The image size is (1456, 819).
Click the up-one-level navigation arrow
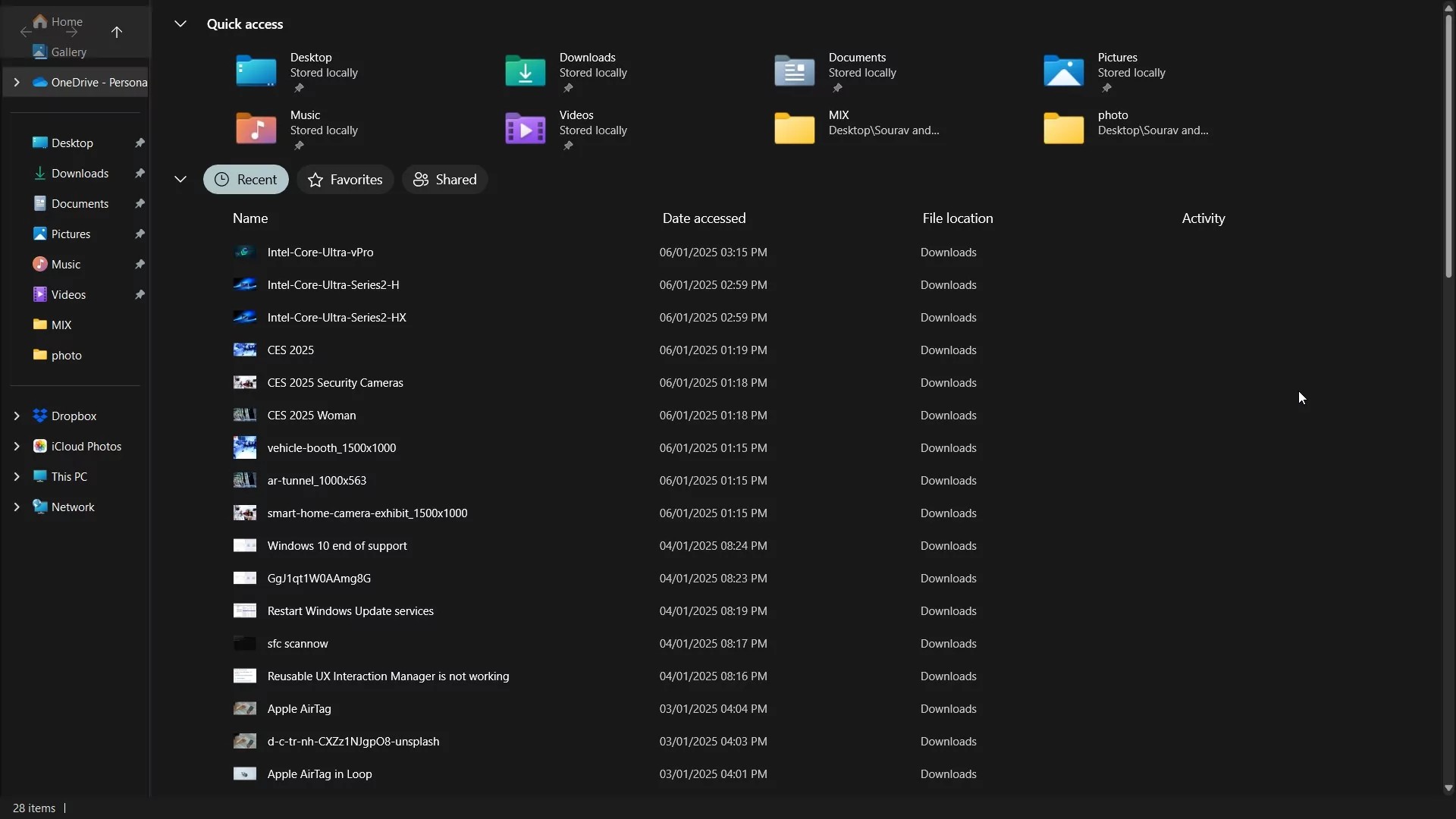point(117,33)
